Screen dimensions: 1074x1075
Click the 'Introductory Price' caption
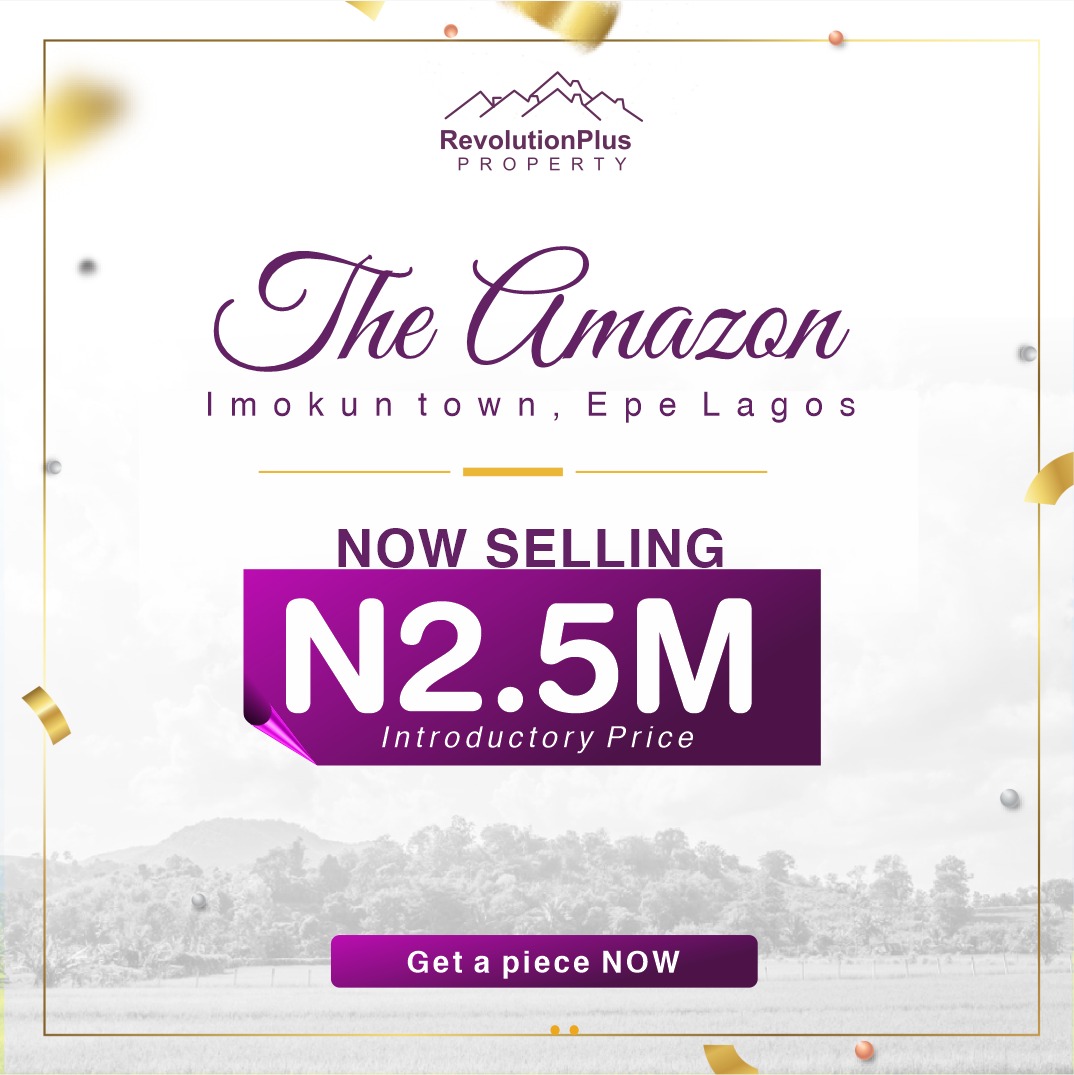pos(538,738)
